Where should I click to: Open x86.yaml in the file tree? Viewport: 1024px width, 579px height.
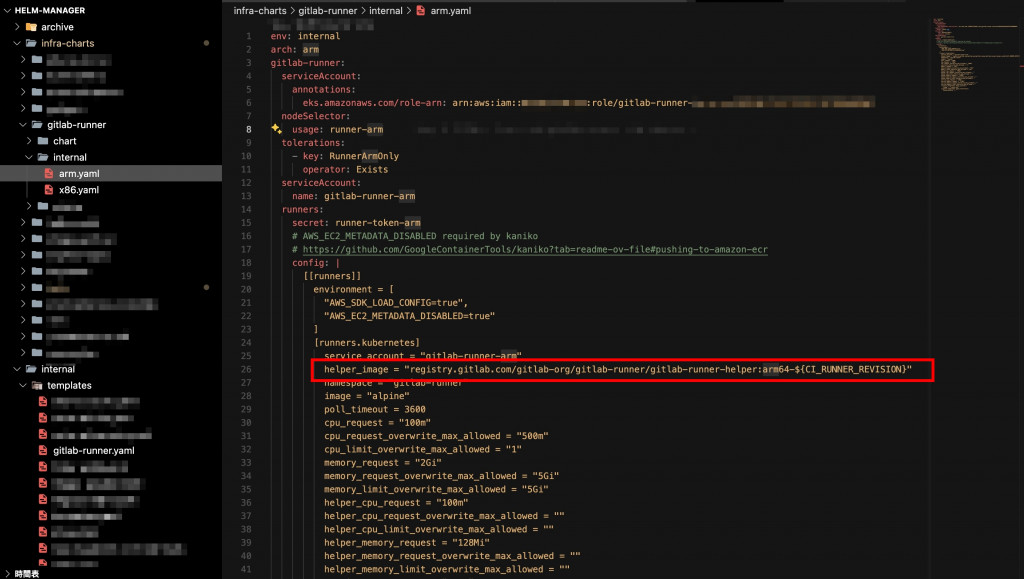pos(79,190)
